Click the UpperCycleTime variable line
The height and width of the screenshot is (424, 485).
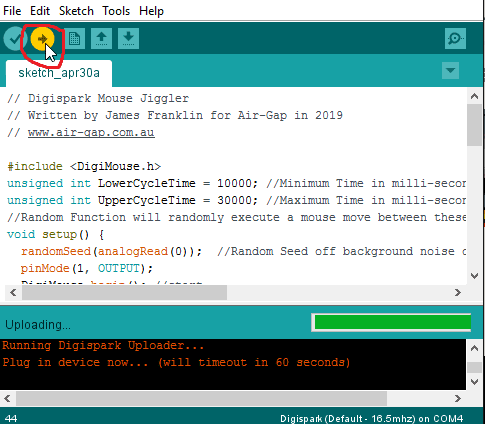(236, 200)
